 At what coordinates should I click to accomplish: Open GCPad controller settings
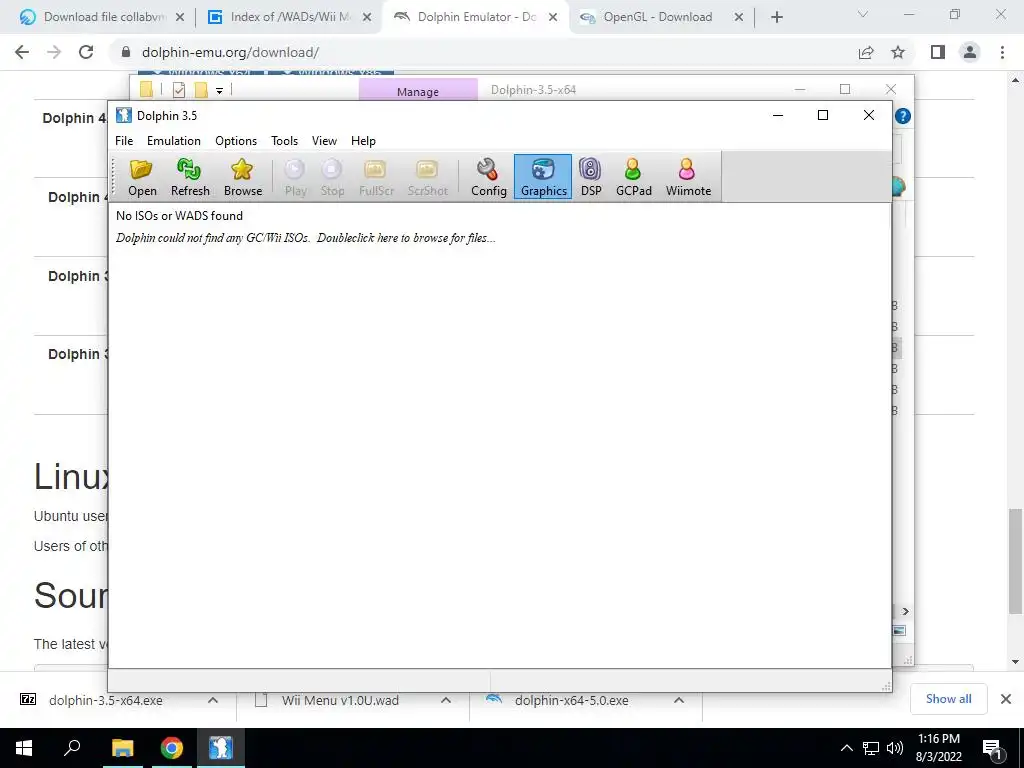click(633, 177)
